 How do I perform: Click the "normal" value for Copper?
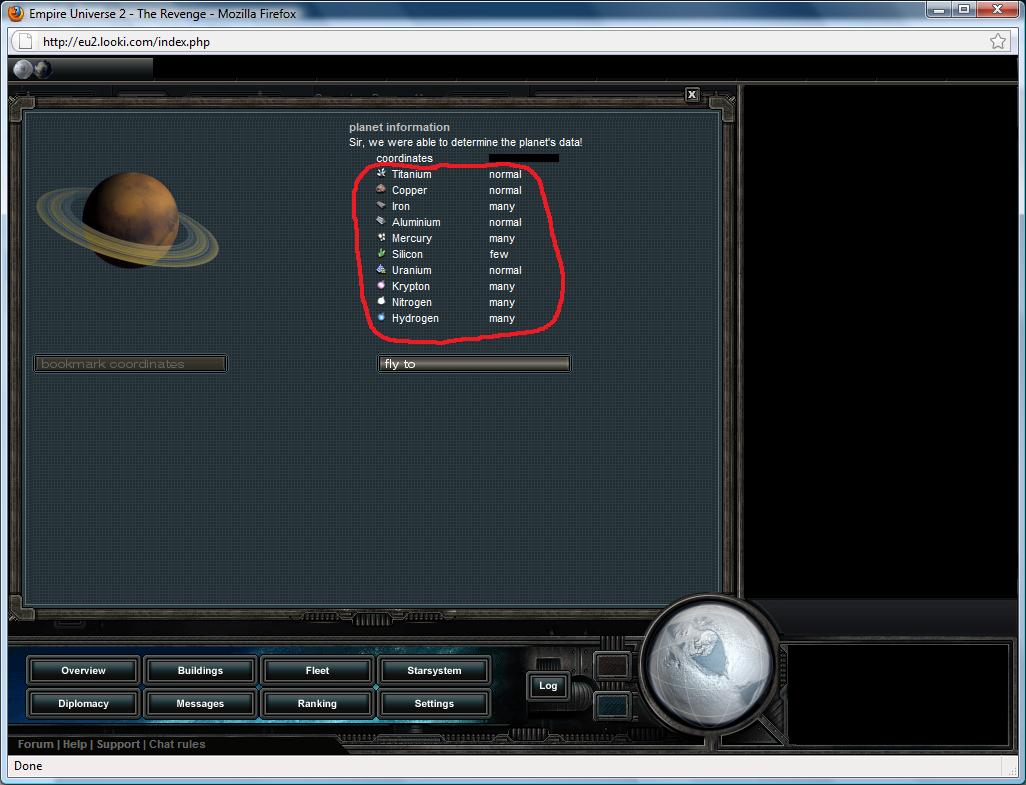click(x=505, y=190)
